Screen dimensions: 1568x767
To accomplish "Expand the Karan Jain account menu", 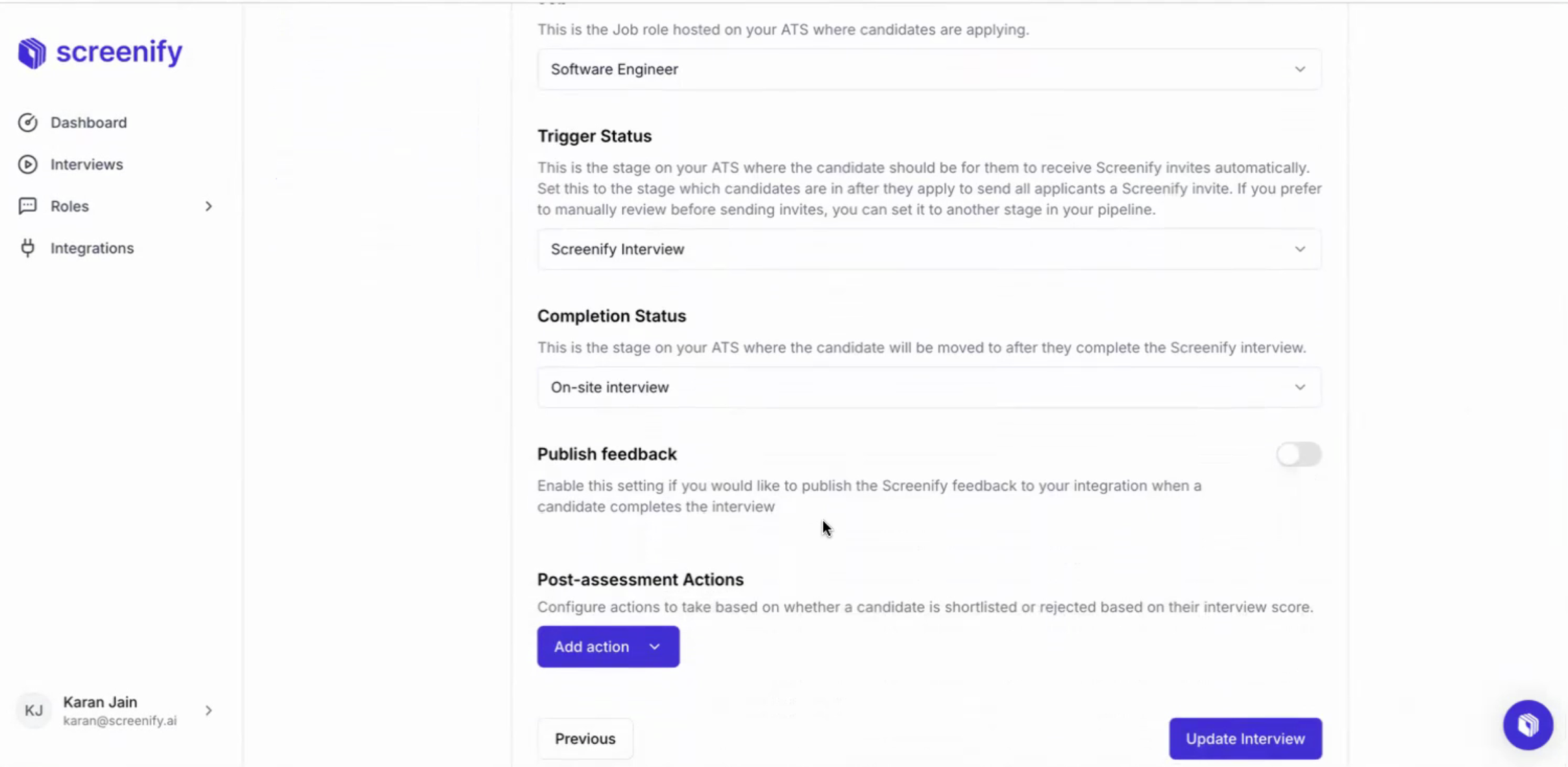I will tap(208, 711).
